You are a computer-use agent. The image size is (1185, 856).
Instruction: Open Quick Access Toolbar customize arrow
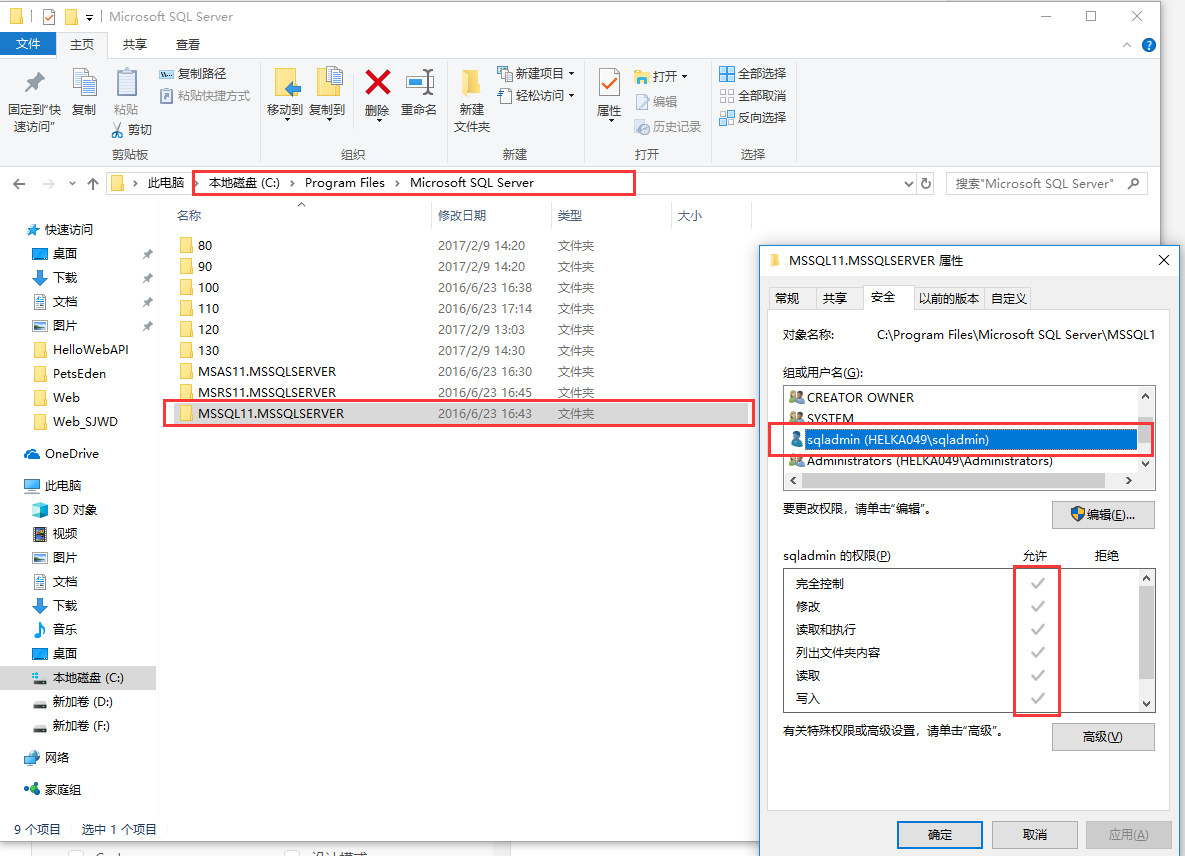89,17
